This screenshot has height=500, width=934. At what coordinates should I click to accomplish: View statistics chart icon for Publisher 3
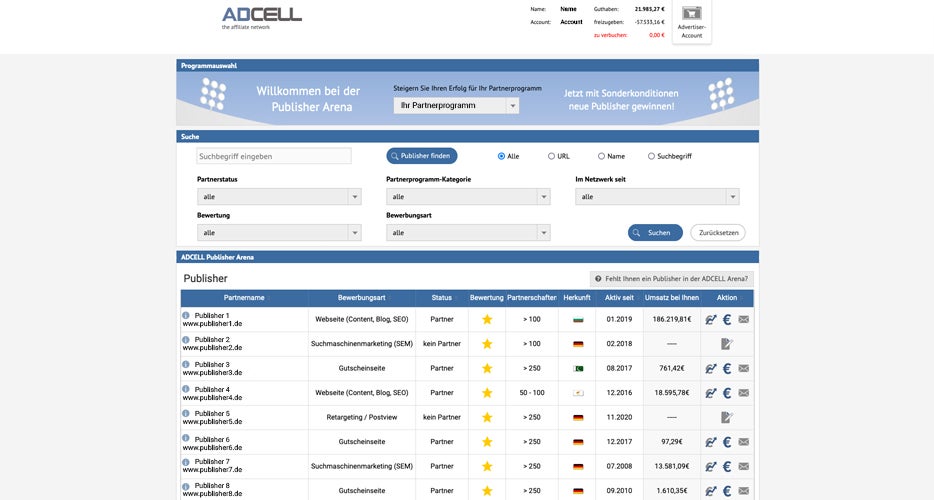pyautogui.click(x=711, y=368)
